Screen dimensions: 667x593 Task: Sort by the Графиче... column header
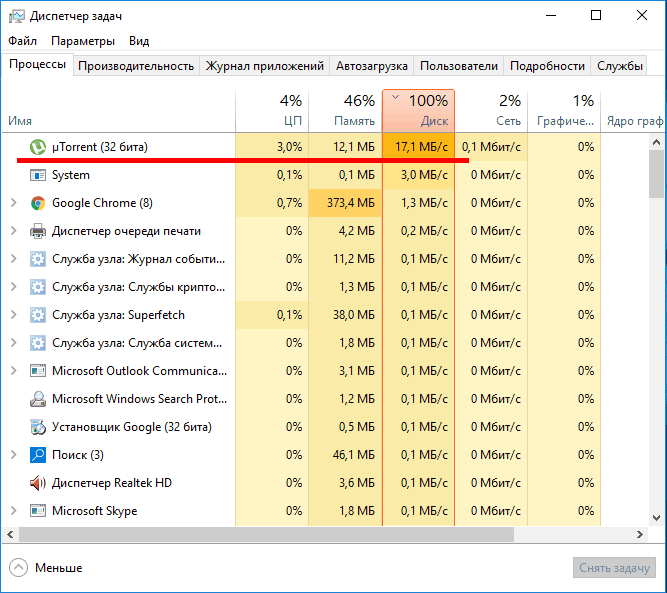click(x=564, y=111)
